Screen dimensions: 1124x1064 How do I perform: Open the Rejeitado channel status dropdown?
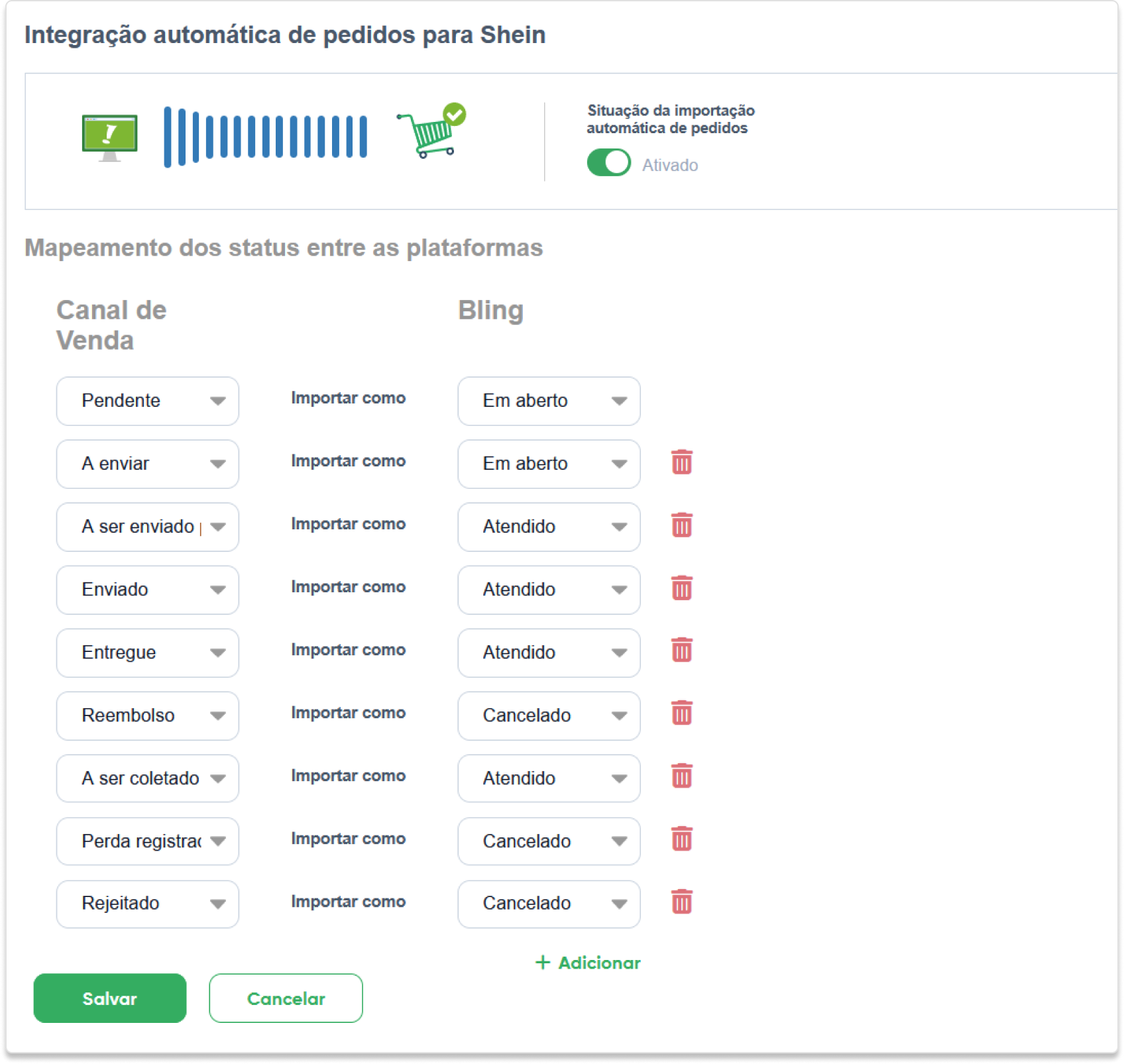(148, 904)
